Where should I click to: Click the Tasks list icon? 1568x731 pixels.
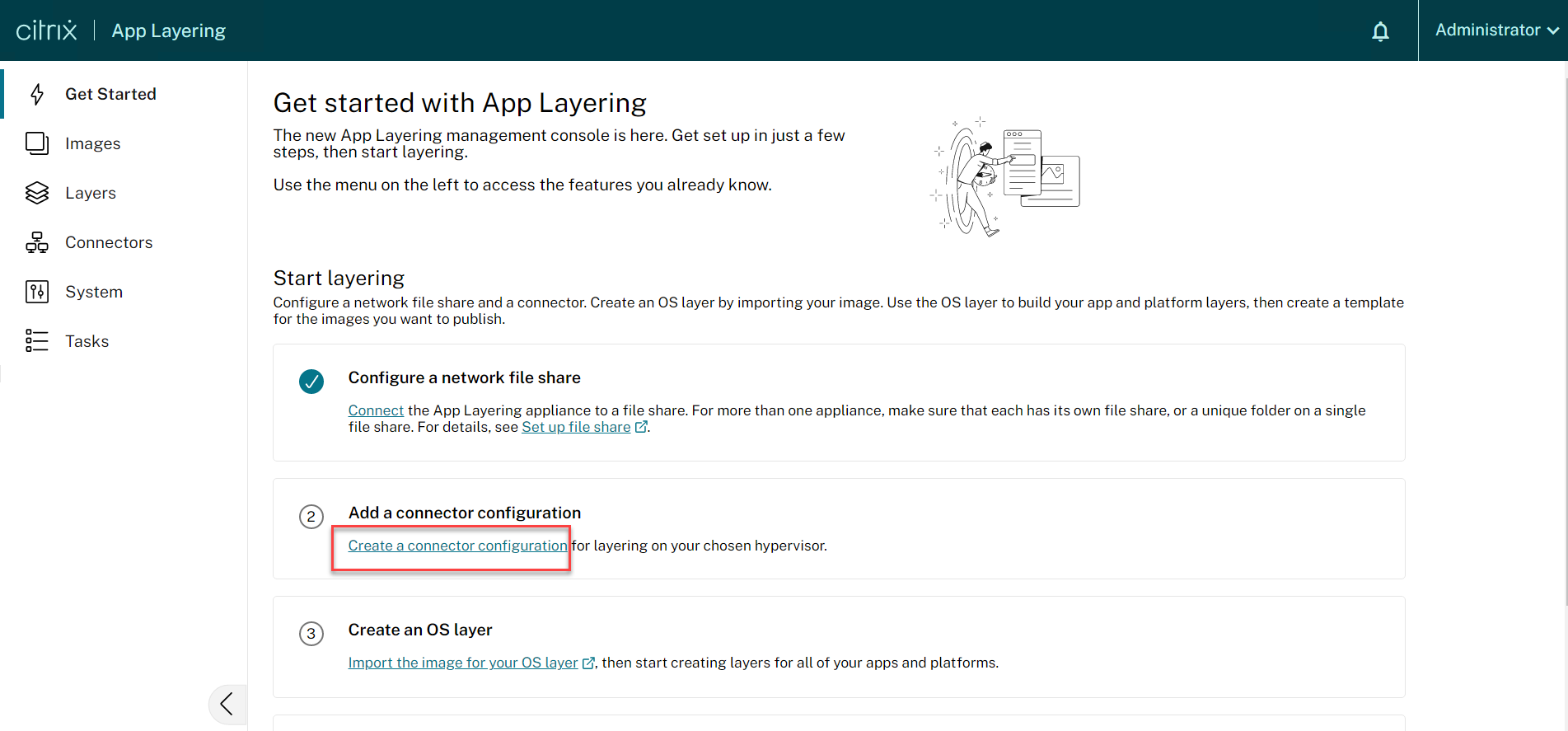37,341
